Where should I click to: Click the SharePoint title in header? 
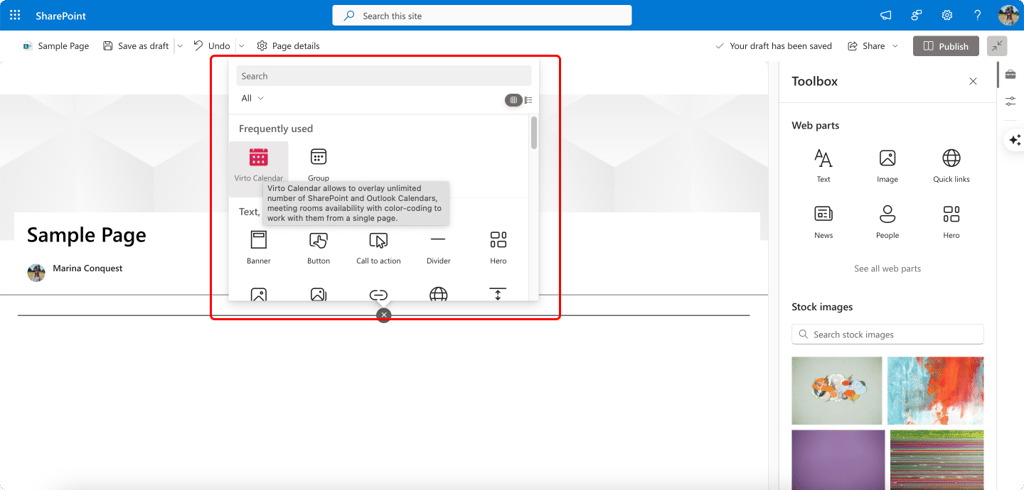pos(61,16)
